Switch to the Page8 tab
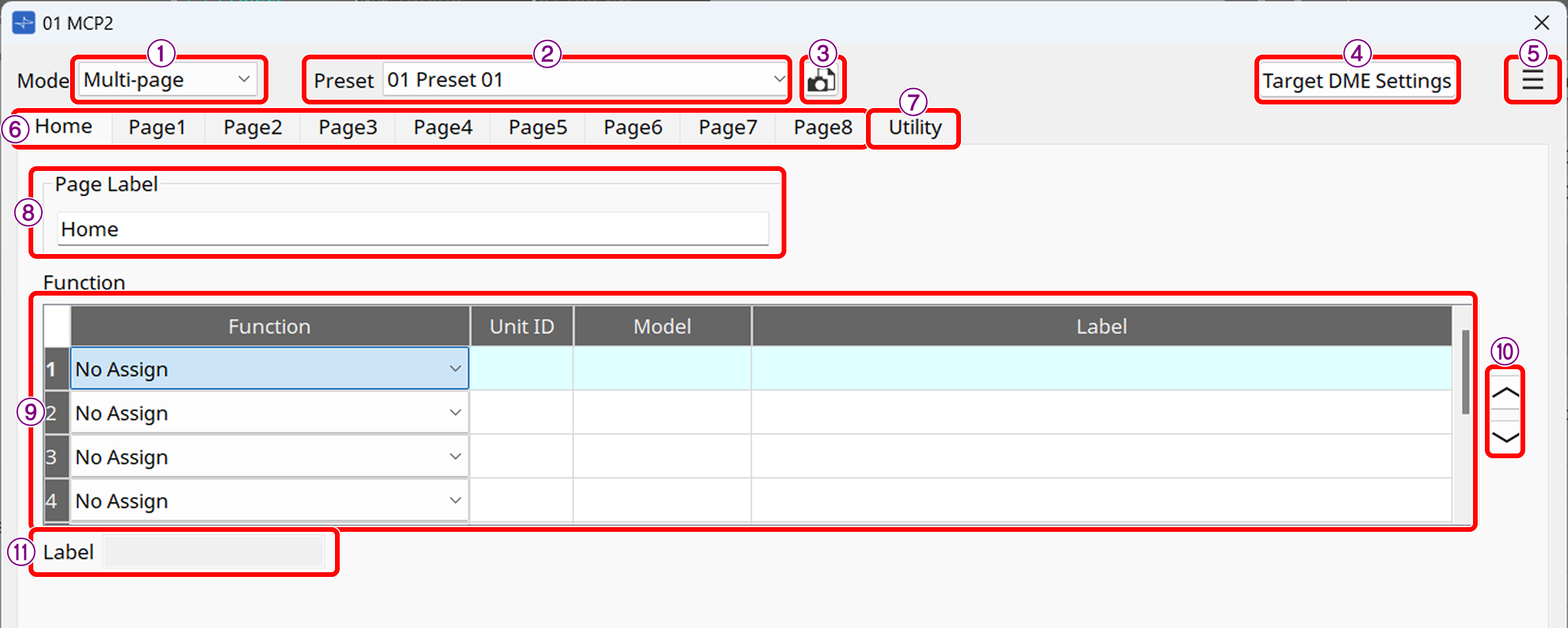The image size is (1568, 628). click(823, 127)
